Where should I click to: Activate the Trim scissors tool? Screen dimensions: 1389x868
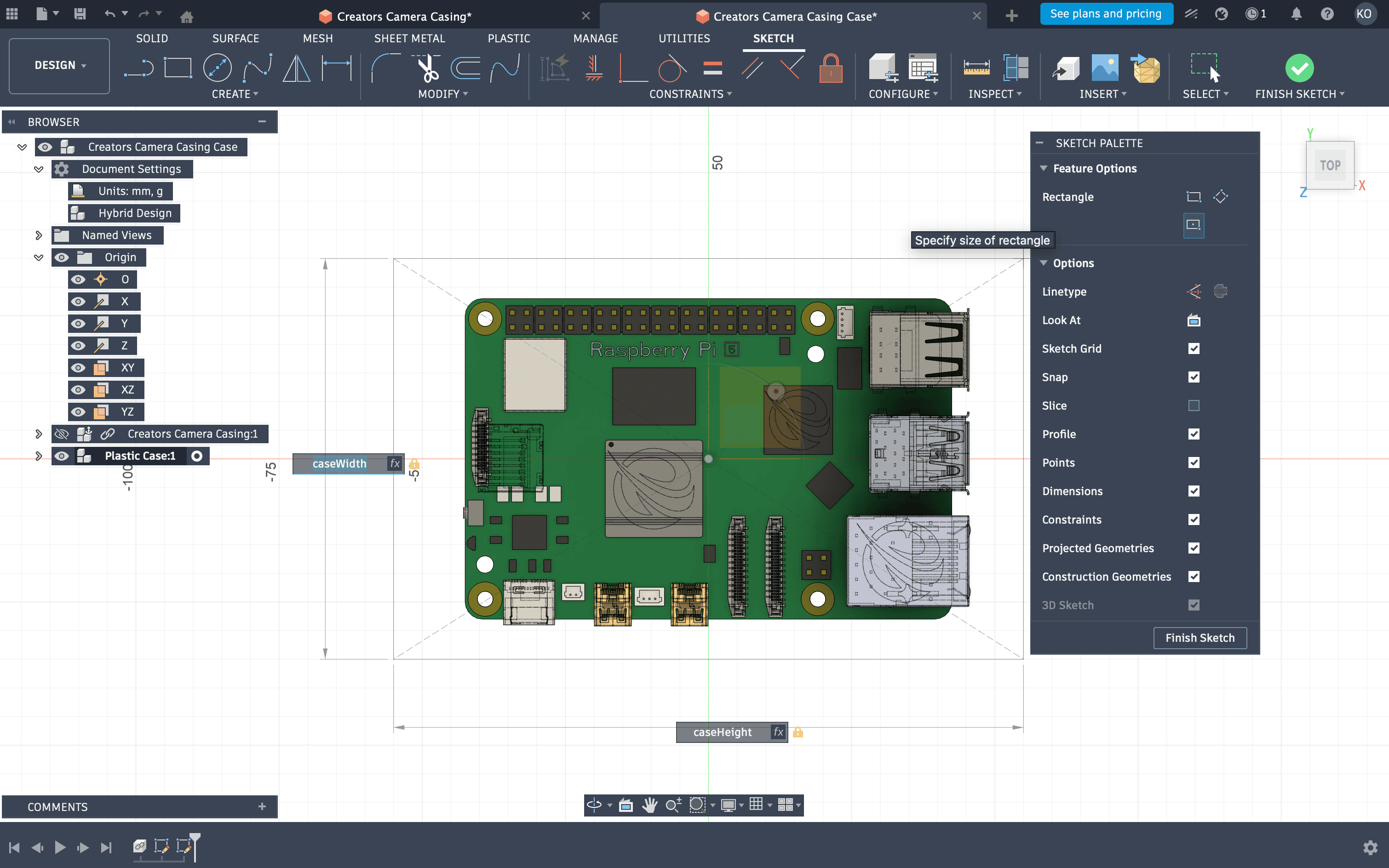tap(427, 69)
